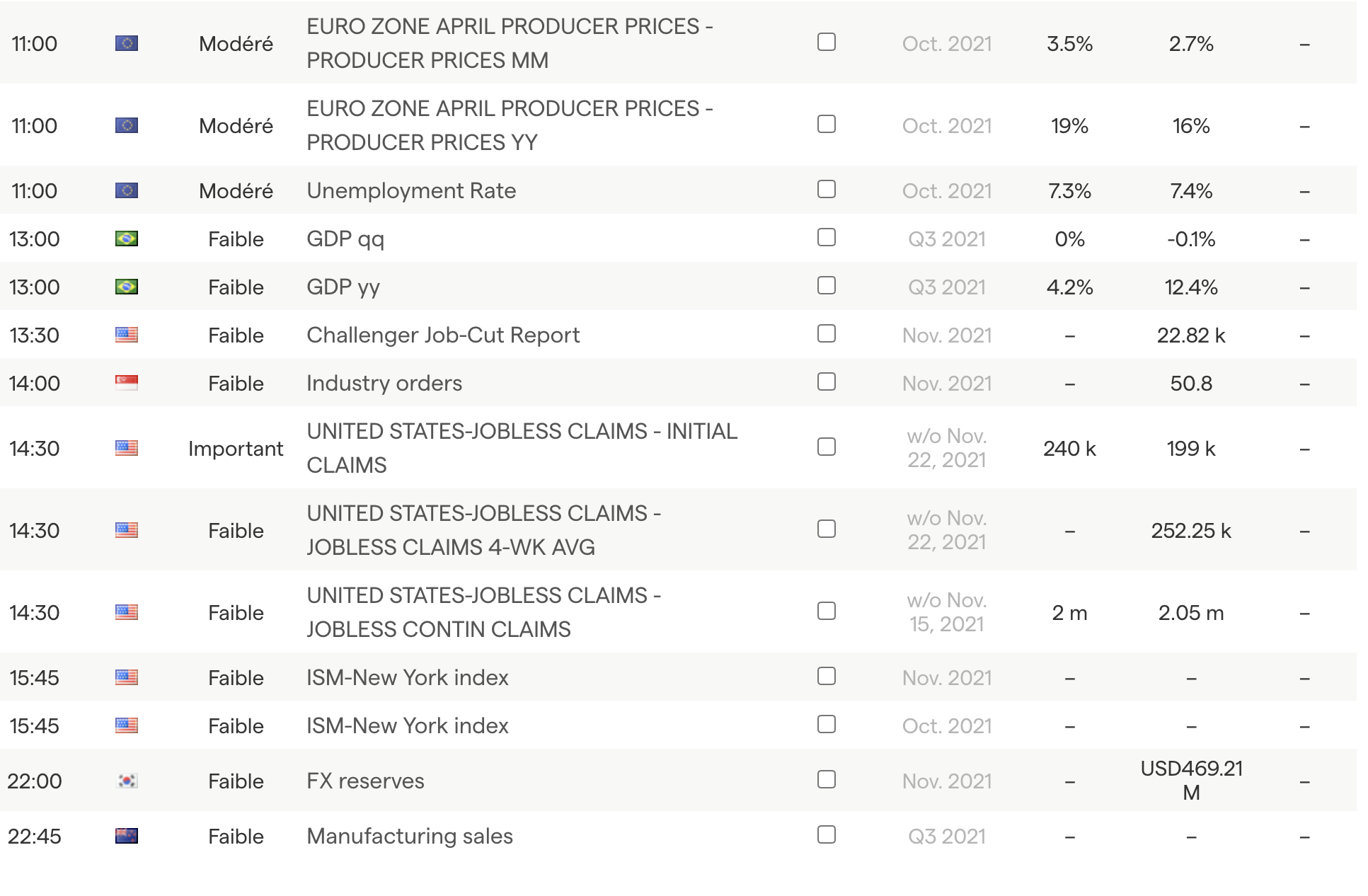Click the Brazil flag next to GDP qq
This screenshot has height=896, width=1368.
click(x=127, y=239)
